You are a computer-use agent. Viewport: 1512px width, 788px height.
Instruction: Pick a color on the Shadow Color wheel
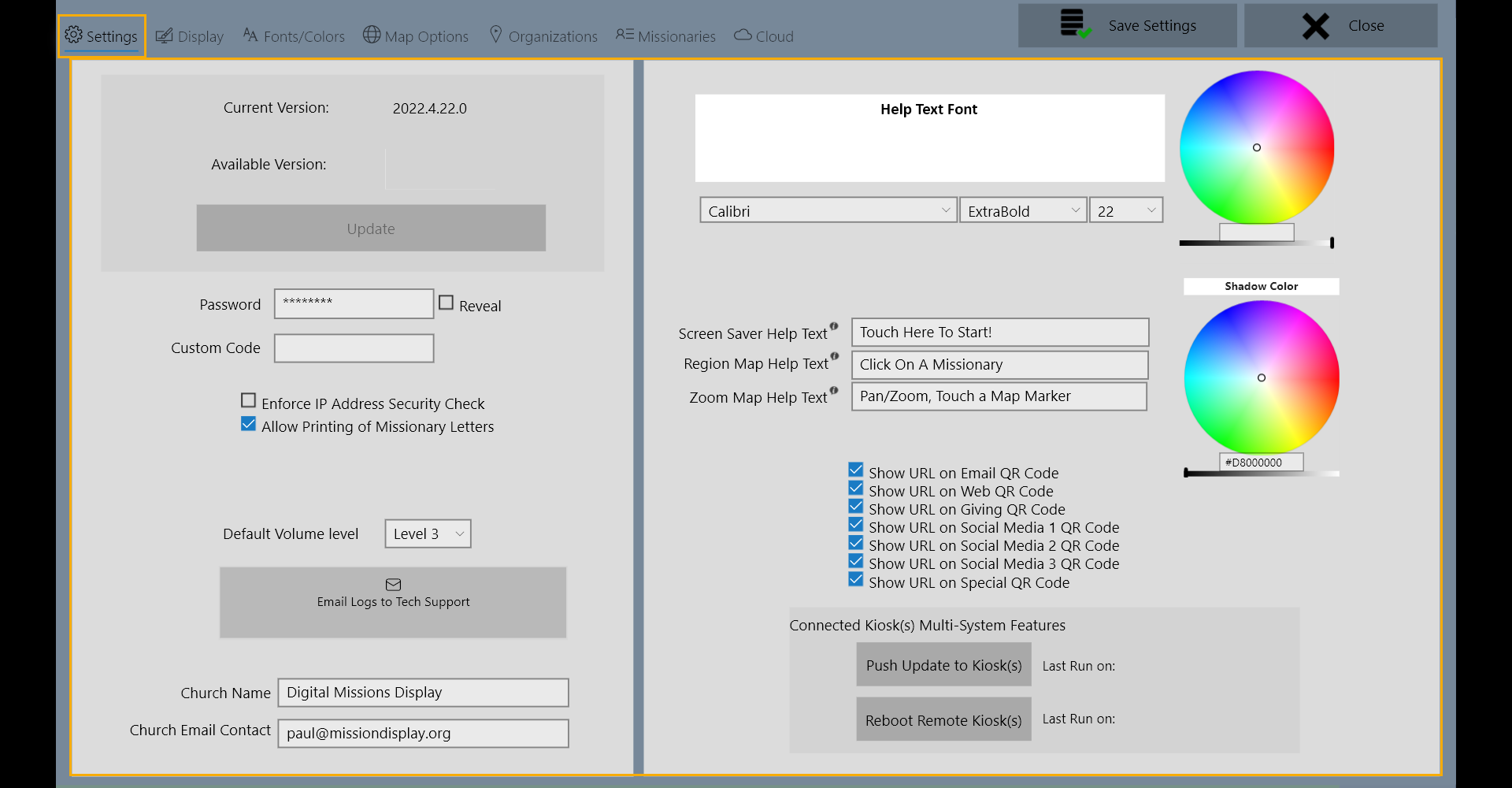pyautogui.click(x=1262, y=378)
